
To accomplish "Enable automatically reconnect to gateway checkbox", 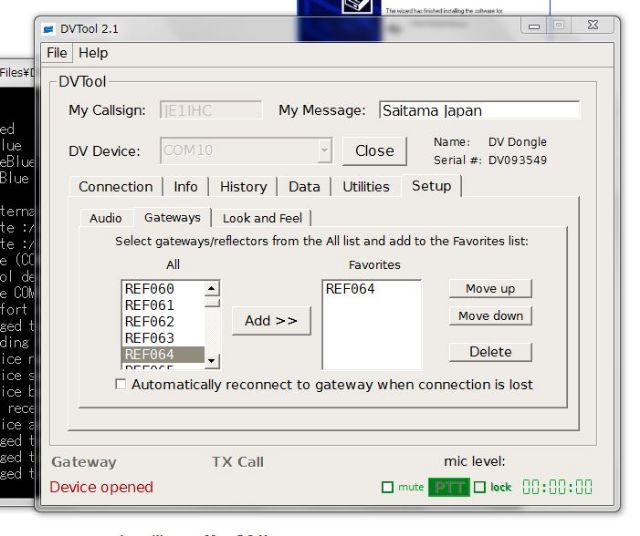I will [x=121, y=385].
